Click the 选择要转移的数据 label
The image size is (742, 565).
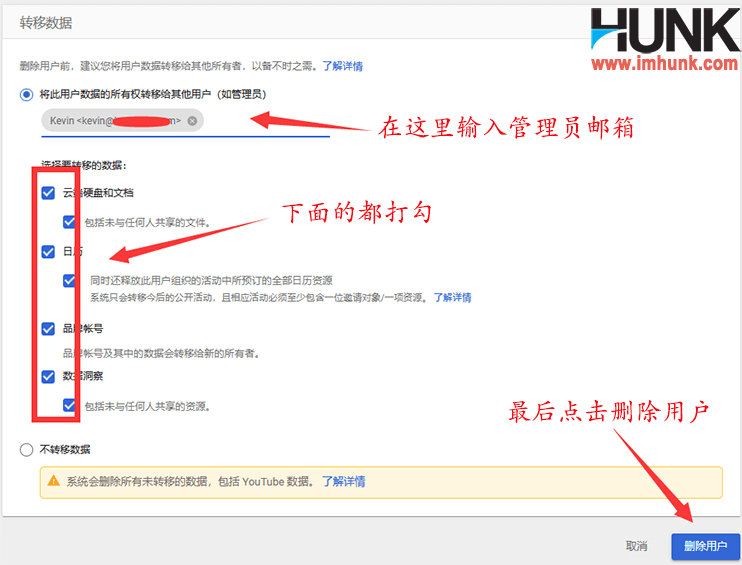pos(84,165)
